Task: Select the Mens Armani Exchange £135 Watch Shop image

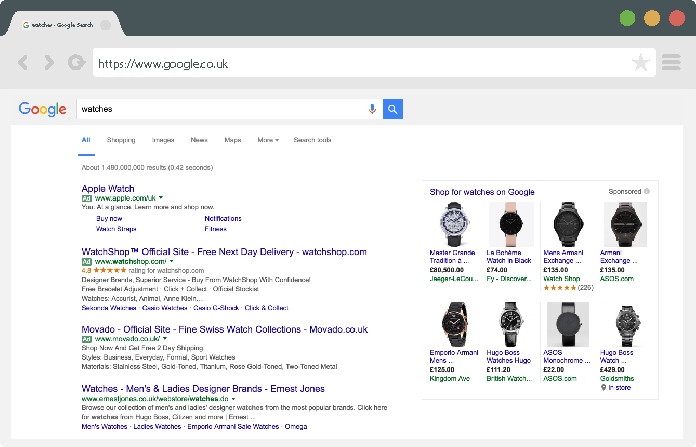Action: pyautogui.click(x=568, y=225)
